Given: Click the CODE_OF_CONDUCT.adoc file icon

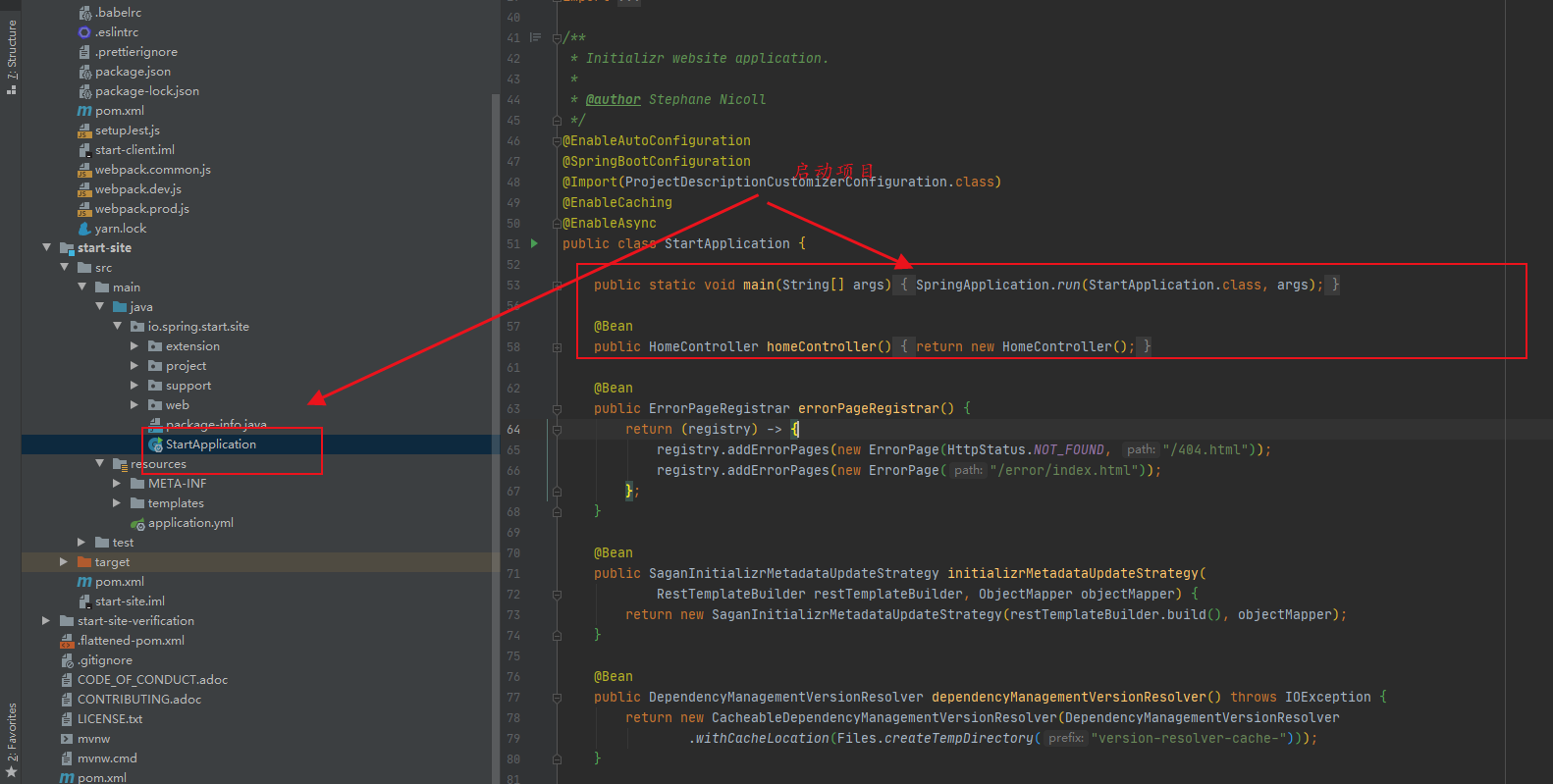Looking at the screenshot, I should click(x=67, y=680).
